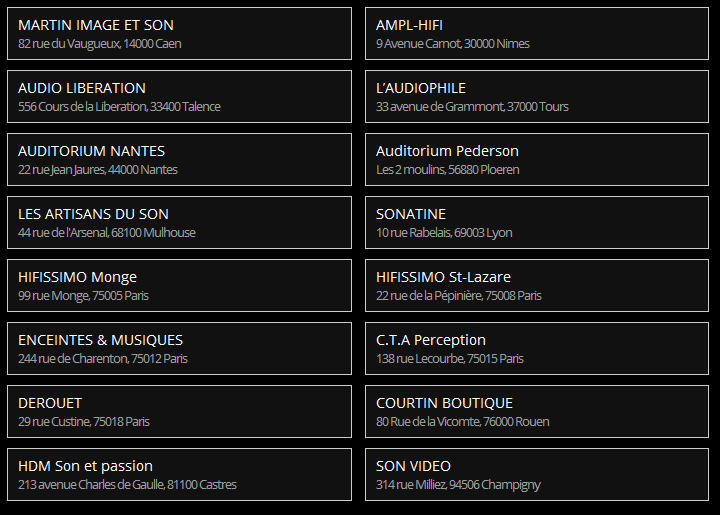Click the C.T.A Perception dealer card
Viewport: 720px width, 515px height.
537,348
